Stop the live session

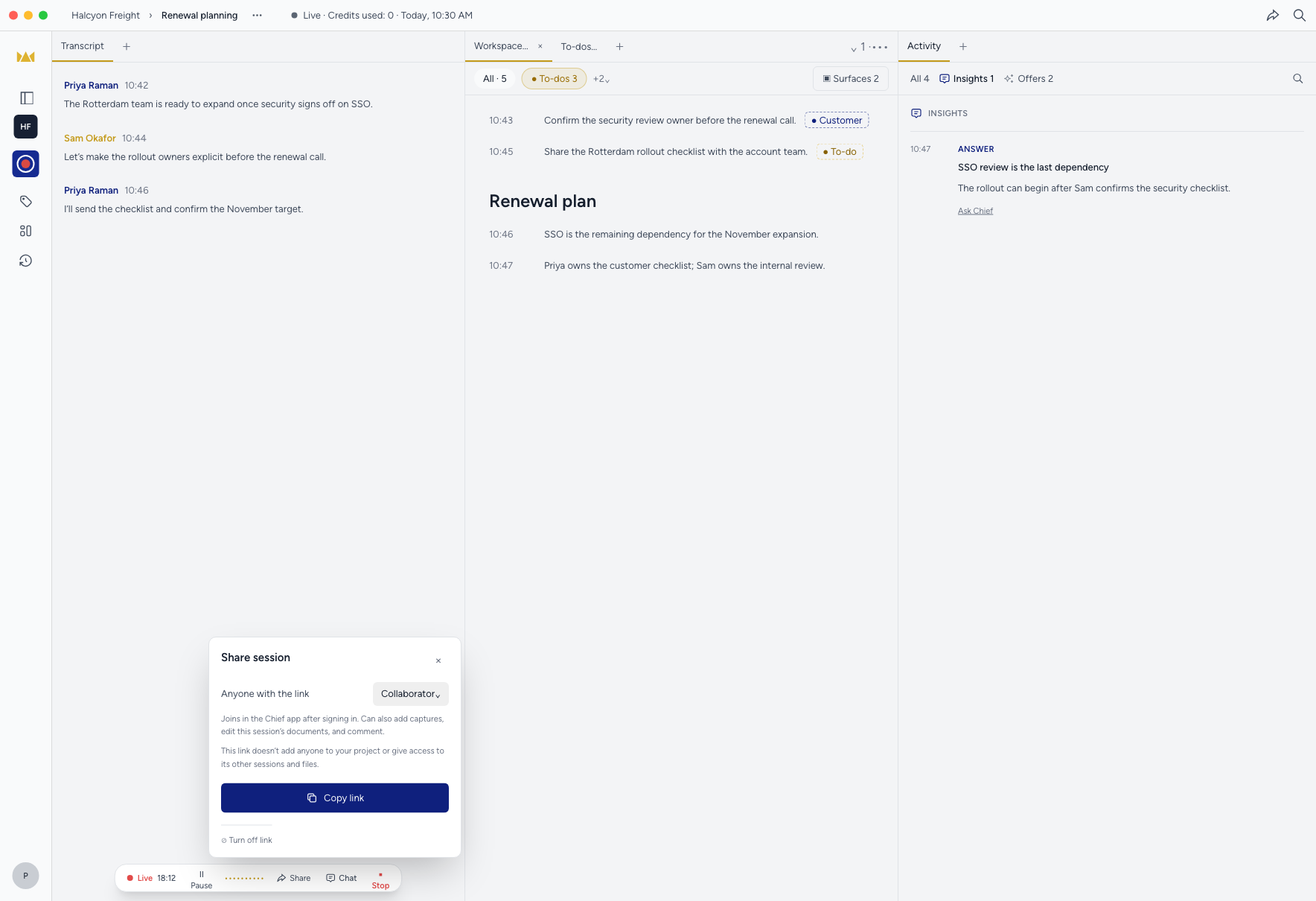(x=380, y=879)
